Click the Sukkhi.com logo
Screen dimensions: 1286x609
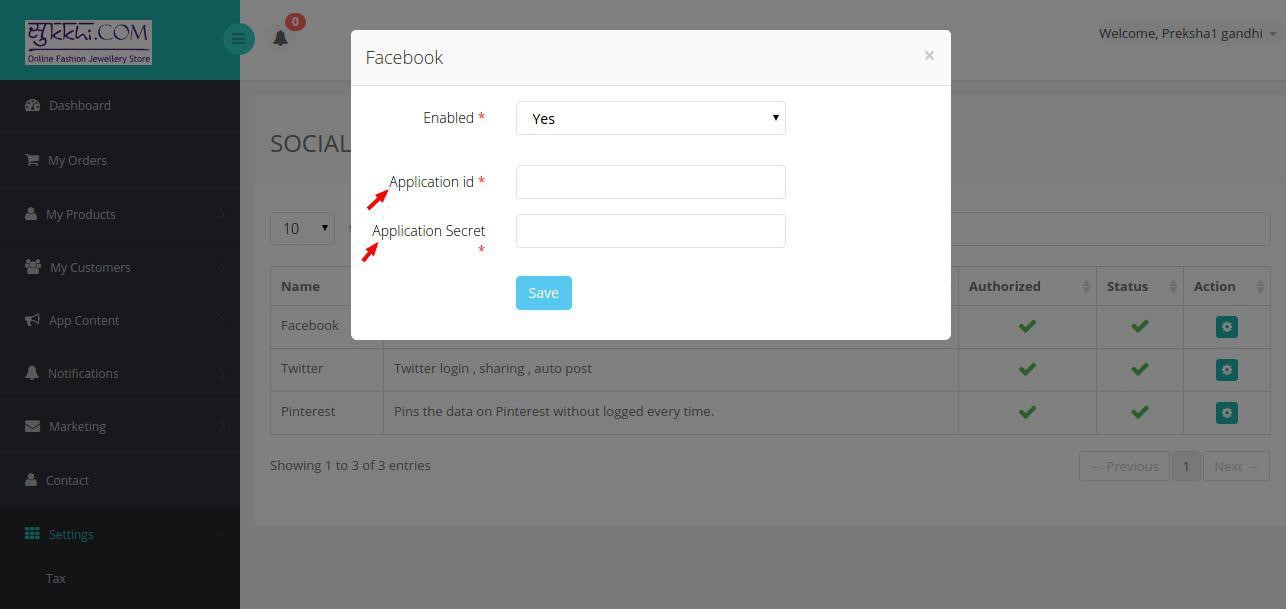pos(88,42)
